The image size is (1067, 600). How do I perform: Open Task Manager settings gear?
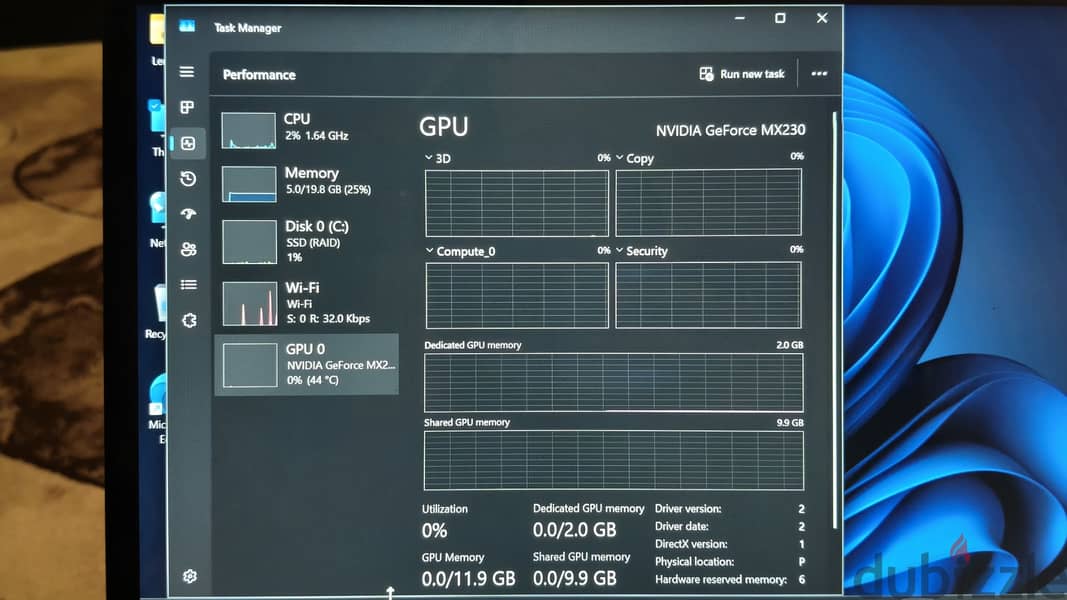click(x=190, y=576)
